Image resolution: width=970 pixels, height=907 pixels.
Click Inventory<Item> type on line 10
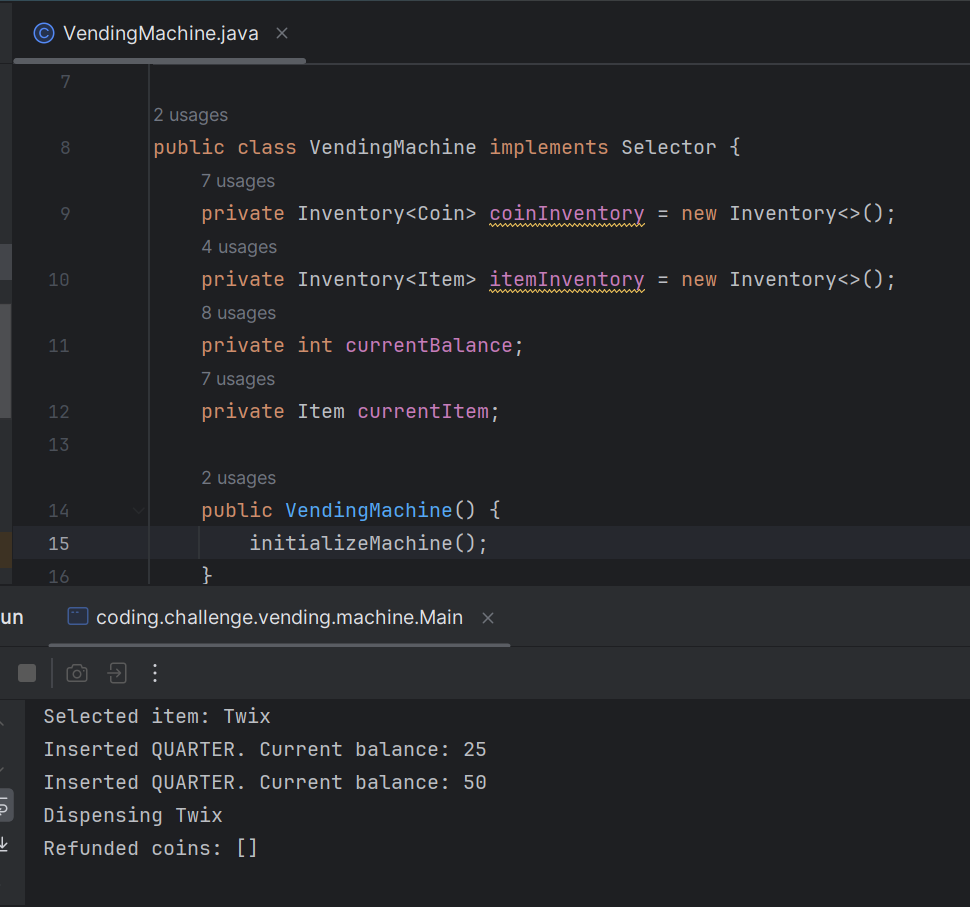tap(387, 280)
